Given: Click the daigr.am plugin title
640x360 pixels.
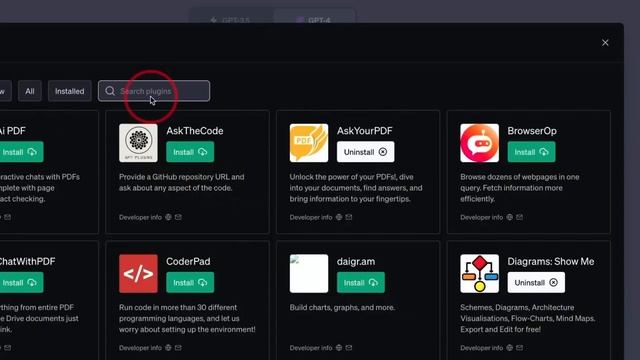Looking at the screenshot, I should tap(356, 261).
